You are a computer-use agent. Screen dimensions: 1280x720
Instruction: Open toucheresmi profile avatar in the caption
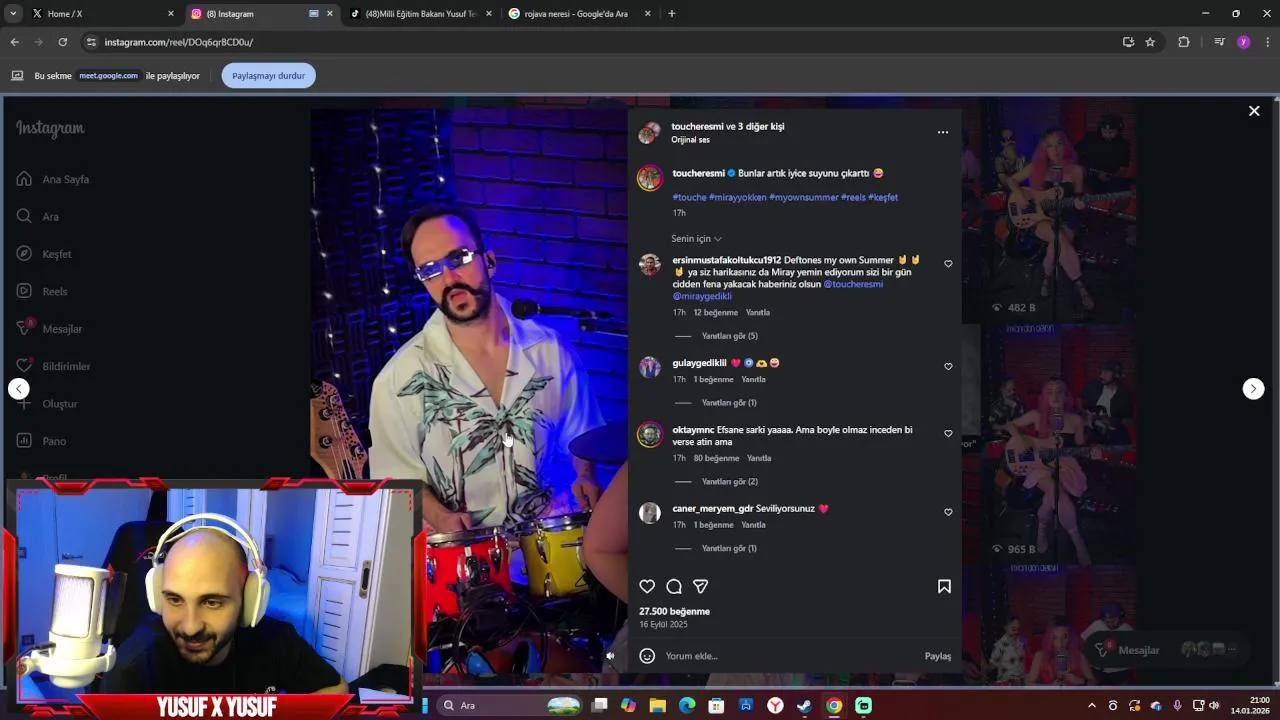650,178
